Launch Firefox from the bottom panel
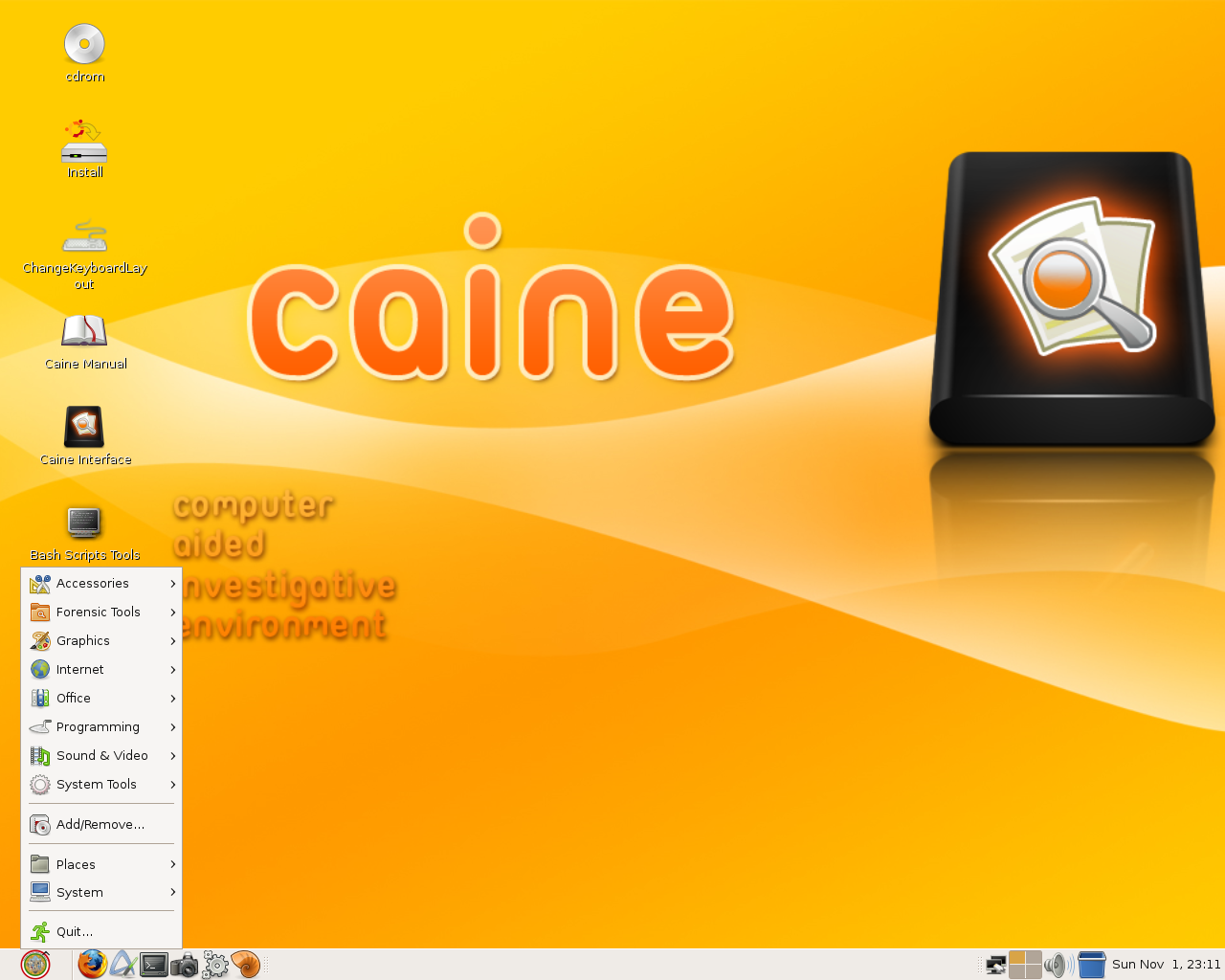The height and width of the screenshot is (980, 1225). (x=93, y=965)
